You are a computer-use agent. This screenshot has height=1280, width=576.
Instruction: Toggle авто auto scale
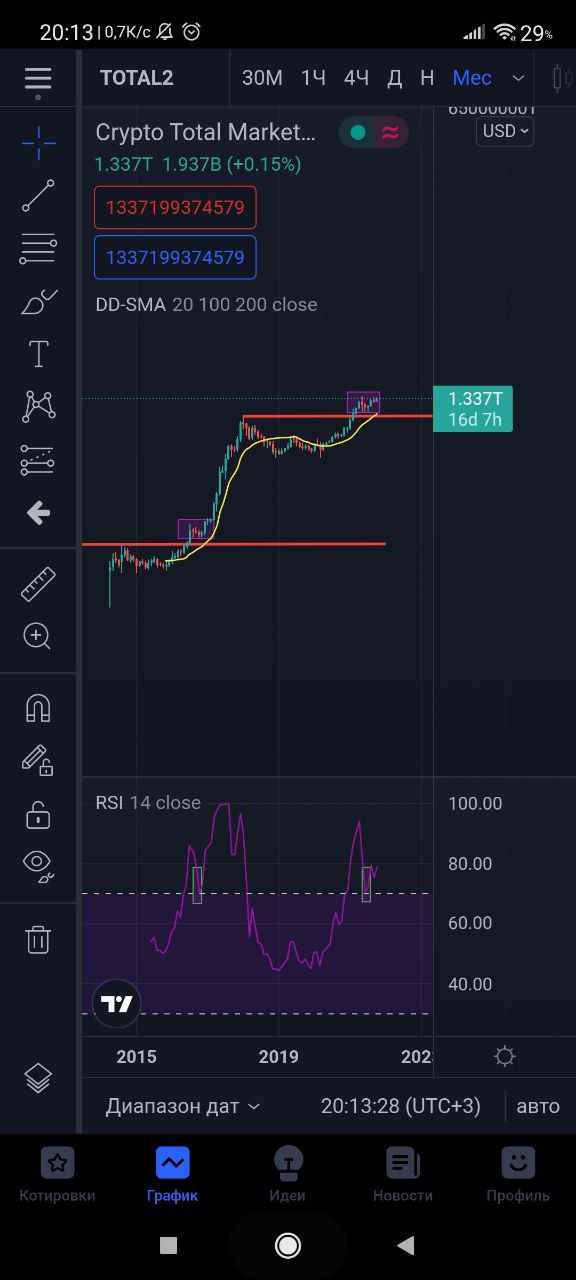pos(538,1106)
